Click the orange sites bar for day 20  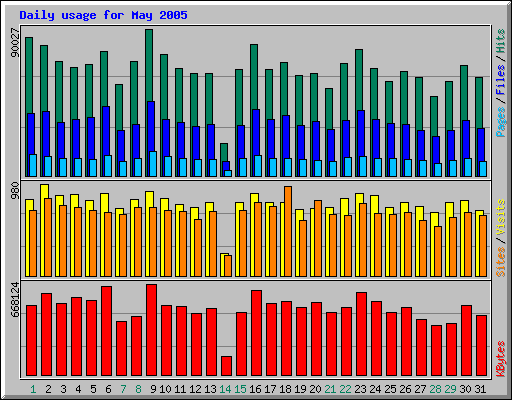pos(318,238)
